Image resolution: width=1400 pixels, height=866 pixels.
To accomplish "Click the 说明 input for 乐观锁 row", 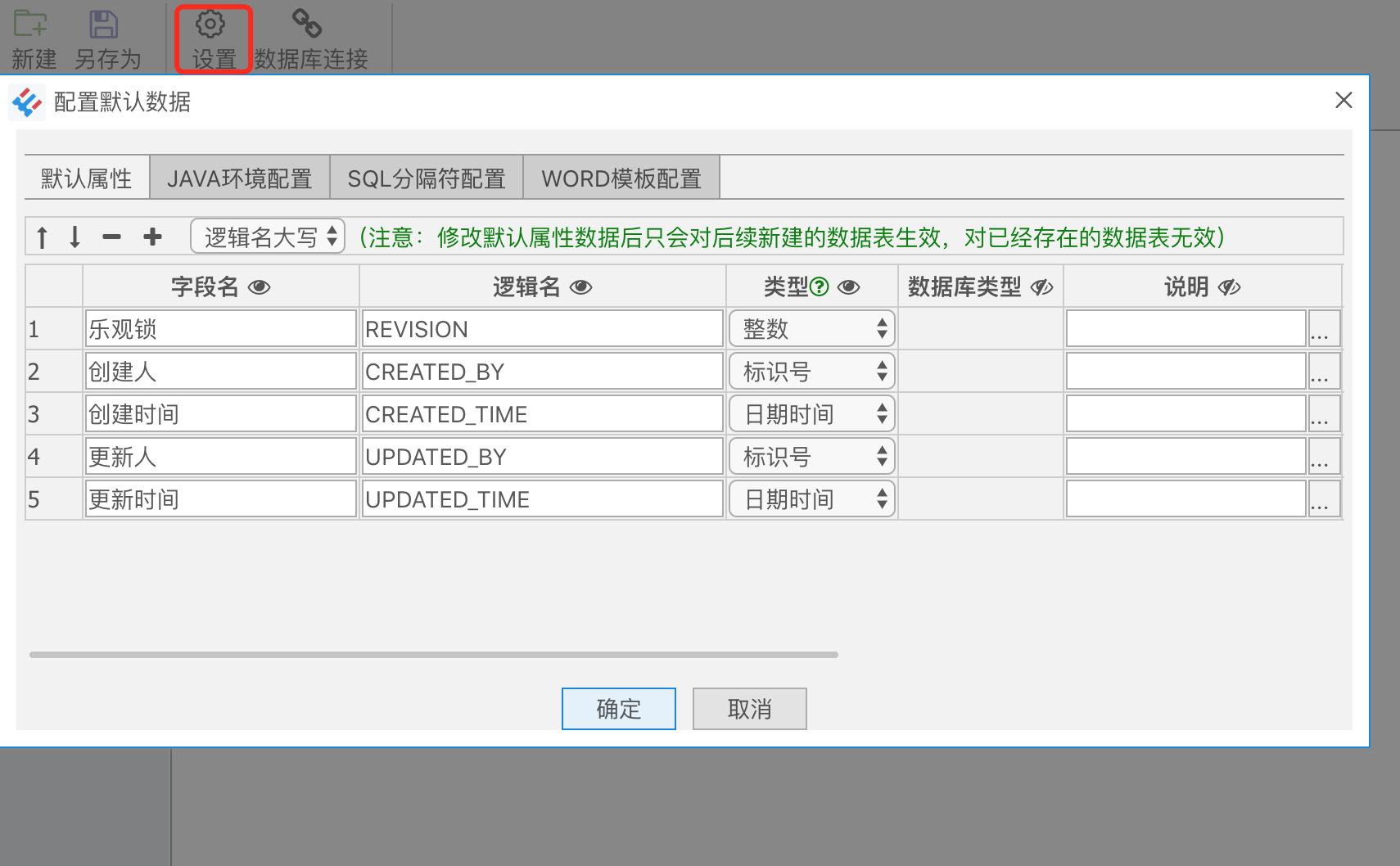I will (x=1186, y=329).
